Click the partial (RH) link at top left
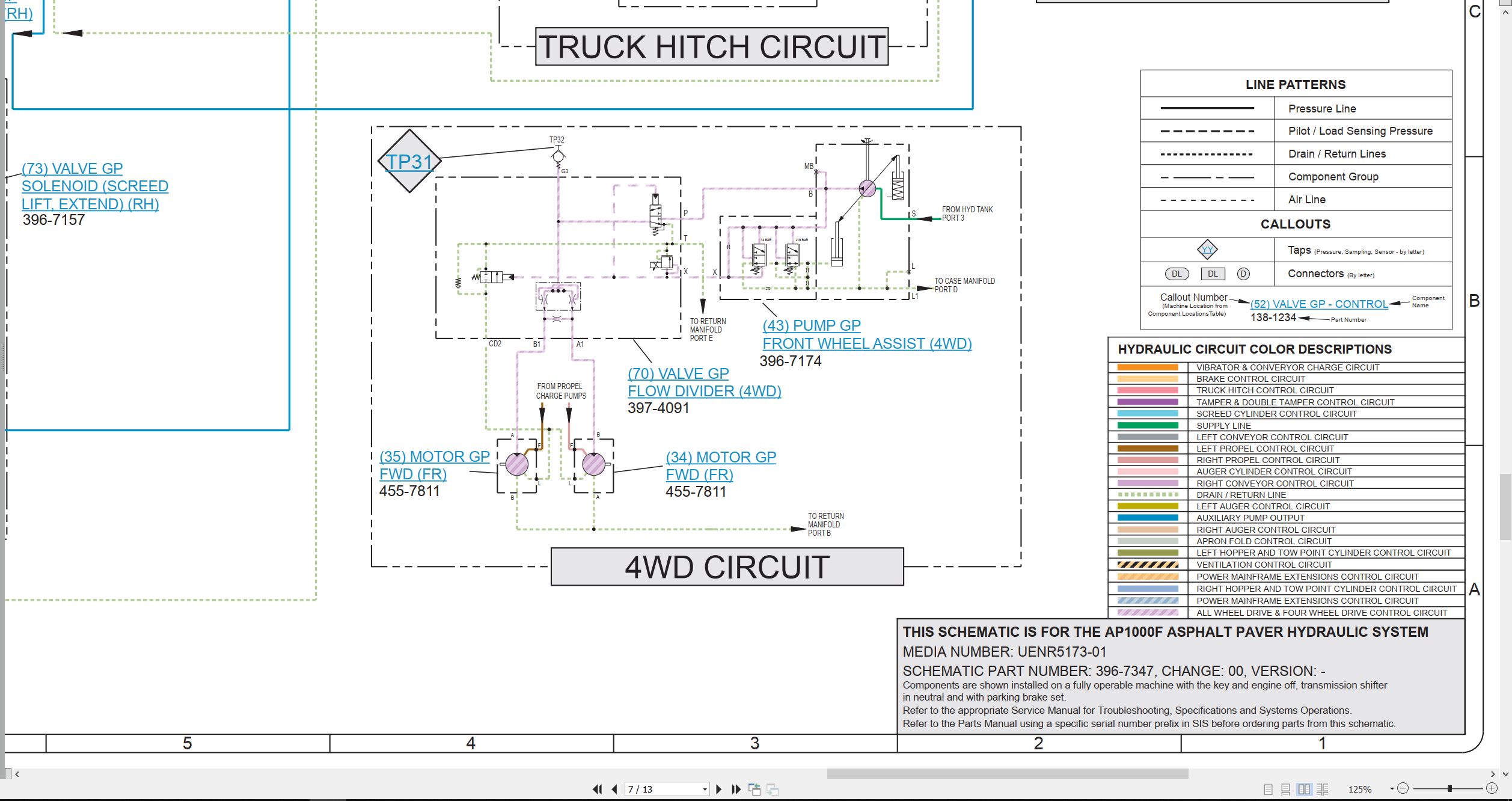1512x801 pixels. [18, 13]
